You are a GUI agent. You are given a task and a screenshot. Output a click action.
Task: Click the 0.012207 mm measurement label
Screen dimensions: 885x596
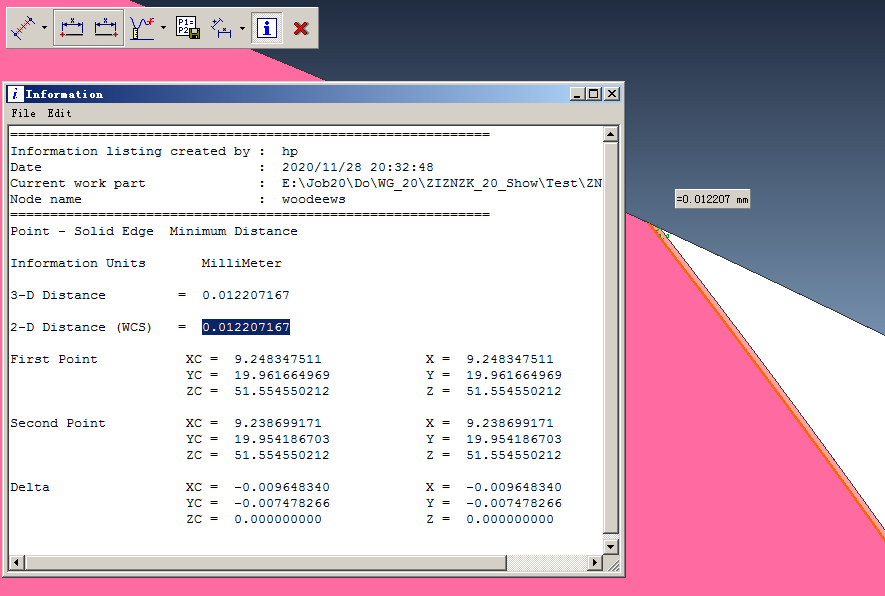coord(712,200)
